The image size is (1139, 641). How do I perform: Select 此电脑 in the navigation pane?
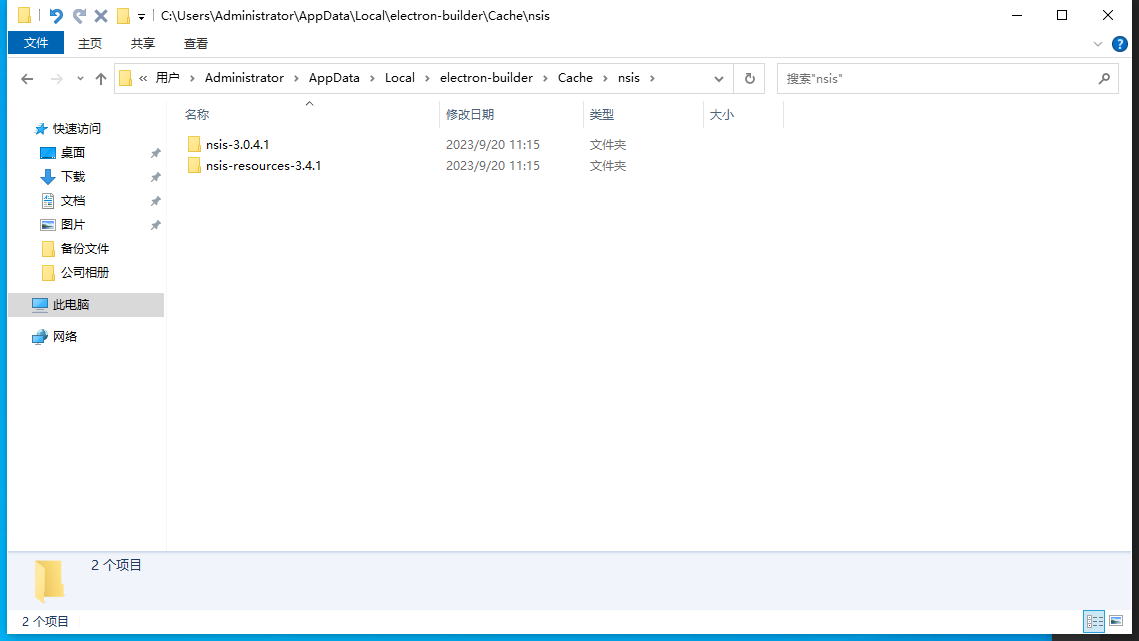click(x=71, y=305)
